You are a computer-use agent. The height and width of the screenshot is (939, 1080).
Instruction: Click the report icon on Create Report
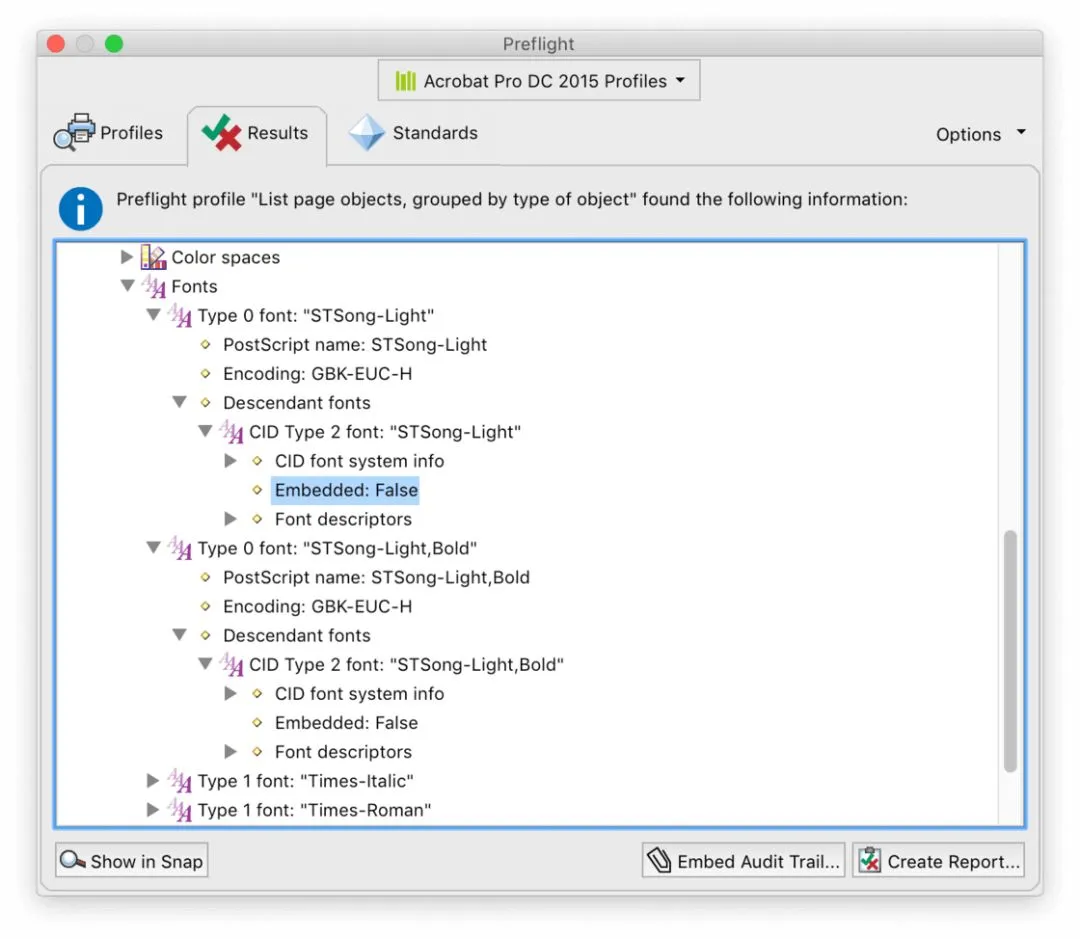[x=870, y=860]
